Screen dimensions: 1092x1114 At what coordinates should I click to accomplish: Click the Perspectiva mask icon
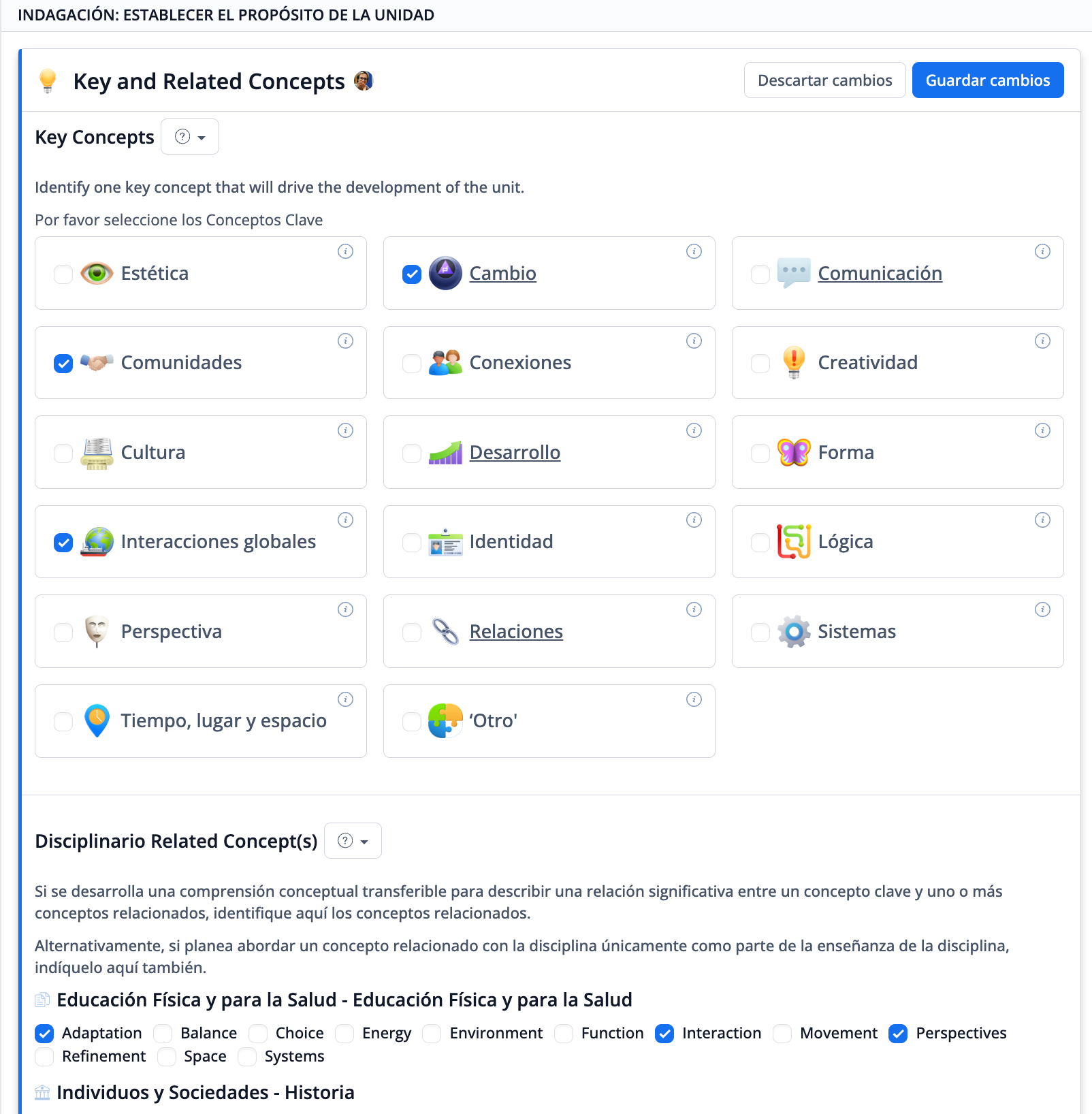coord(97,632)
